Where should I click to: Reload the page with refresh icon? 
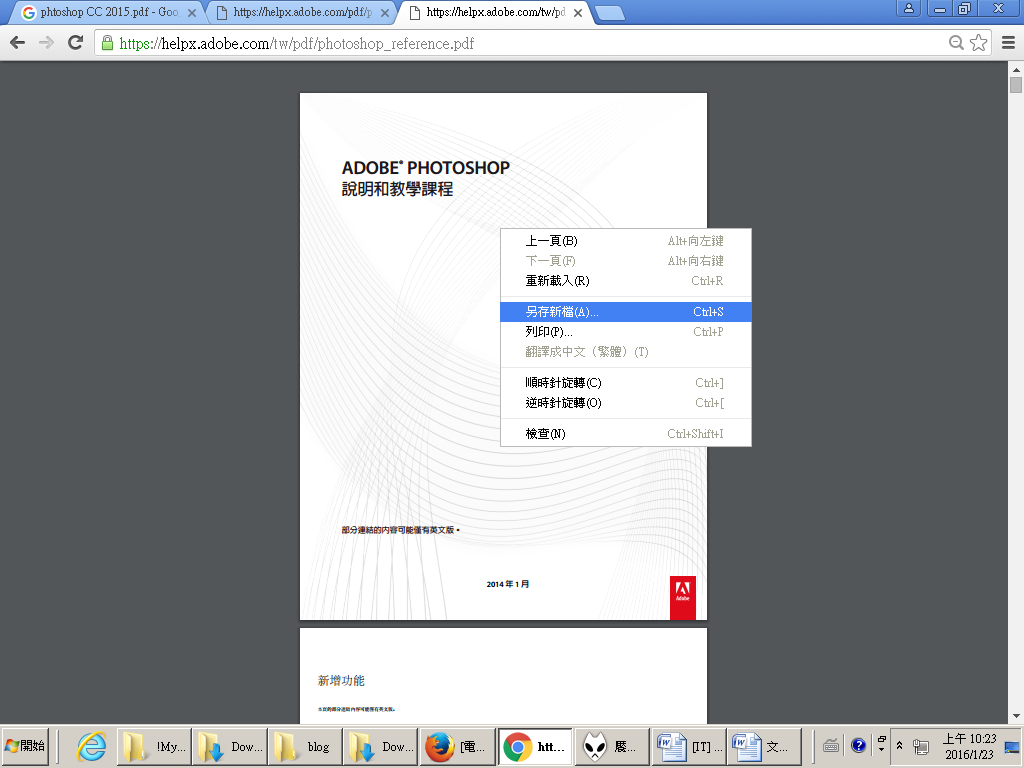point(76,43)
